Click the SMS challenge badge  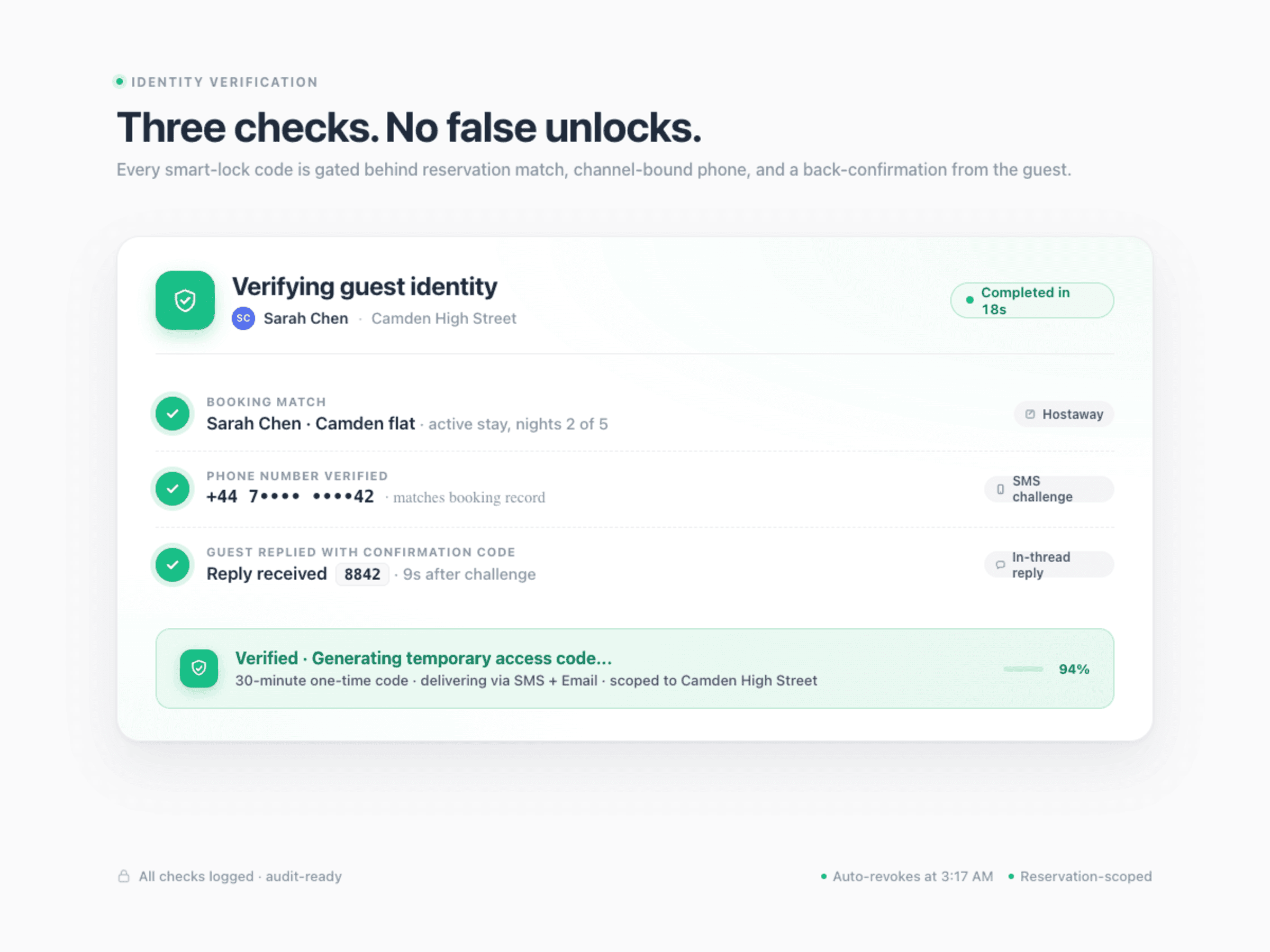1049,489
